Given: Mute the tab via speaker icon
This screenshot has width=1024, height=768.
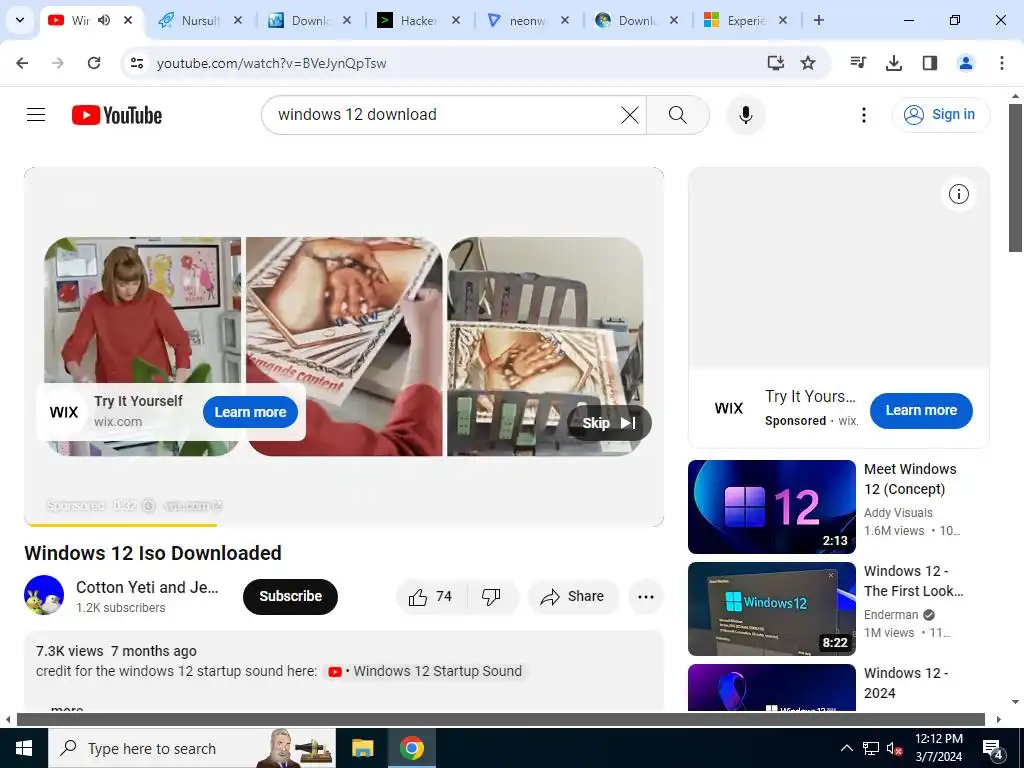Looking at the screenshot, I should point(104,20).
